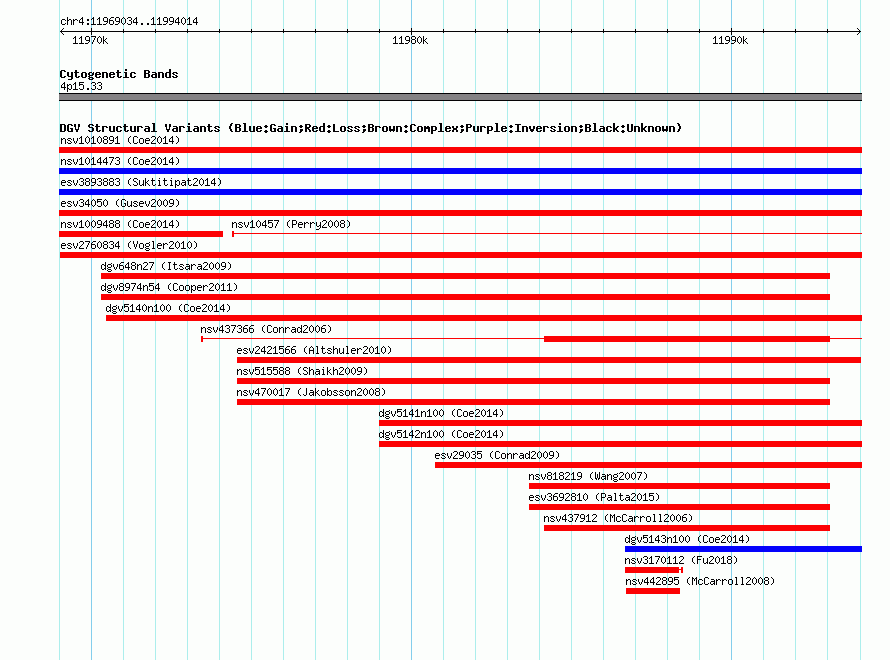Click the 11970k ruler position label
The image size is (890, 660).
90,40
